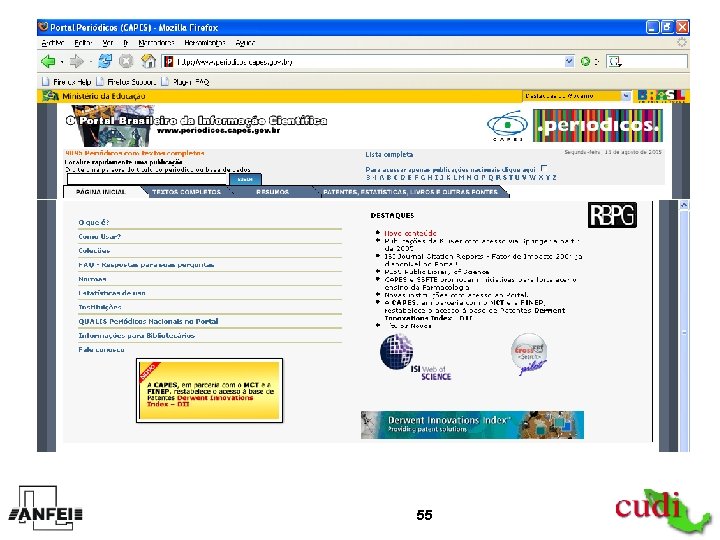Check the national publications only checkbox
Viewport: 720px width, 540px height.
point(544,169)
